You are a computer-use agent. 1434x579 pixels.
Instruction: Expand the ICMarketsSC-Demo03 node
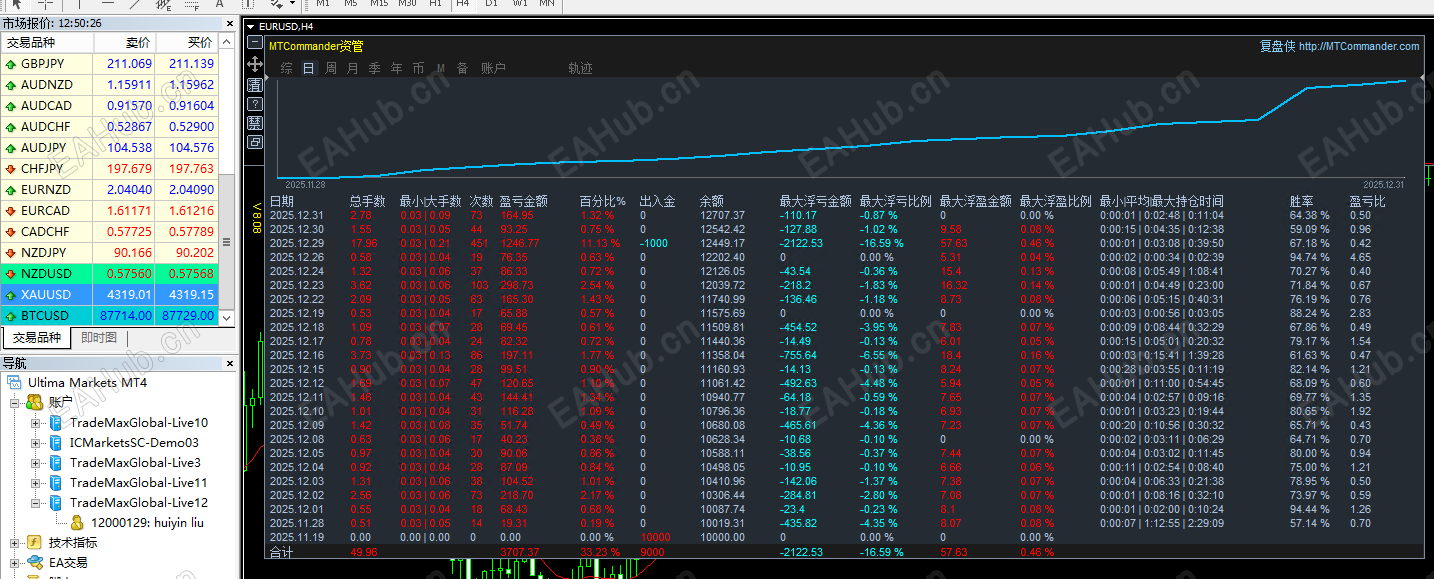coord(36,443)
